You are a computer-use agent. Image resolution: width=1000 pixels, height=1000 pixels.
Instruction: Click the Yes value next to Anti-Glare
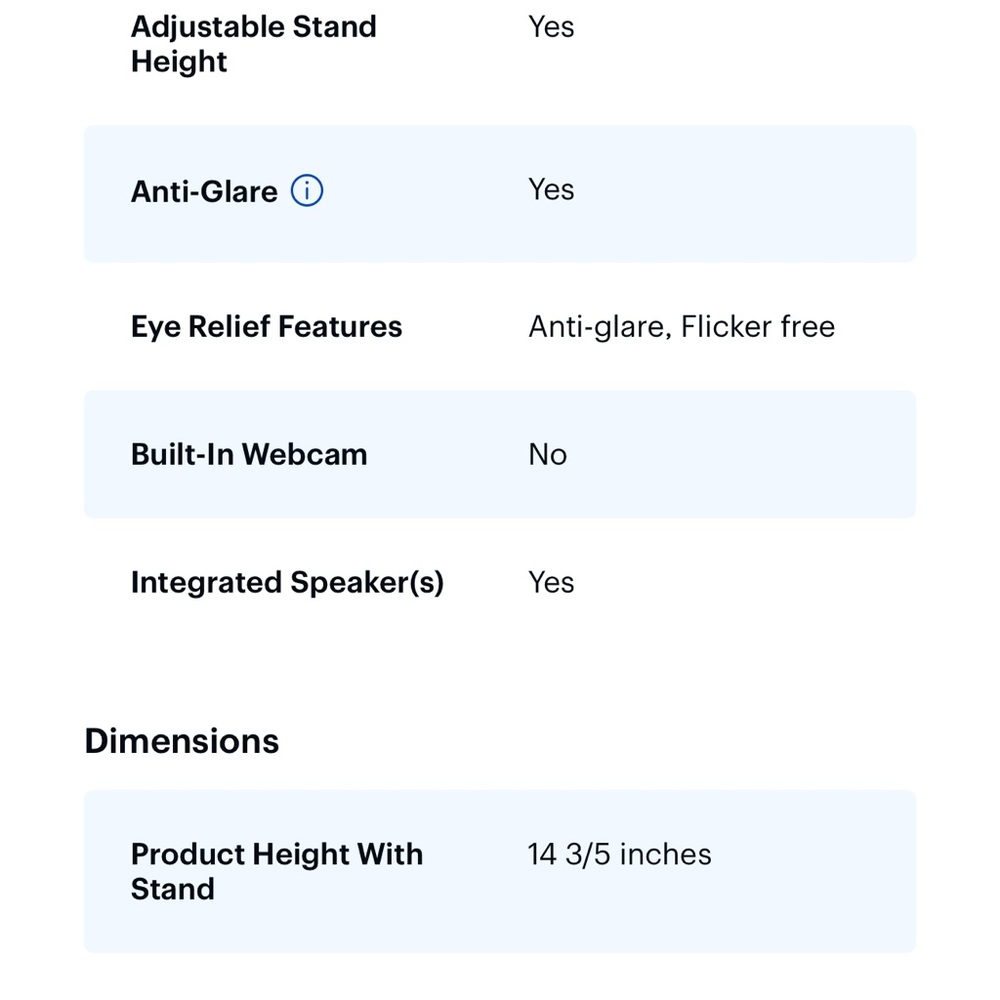(551, 189)
